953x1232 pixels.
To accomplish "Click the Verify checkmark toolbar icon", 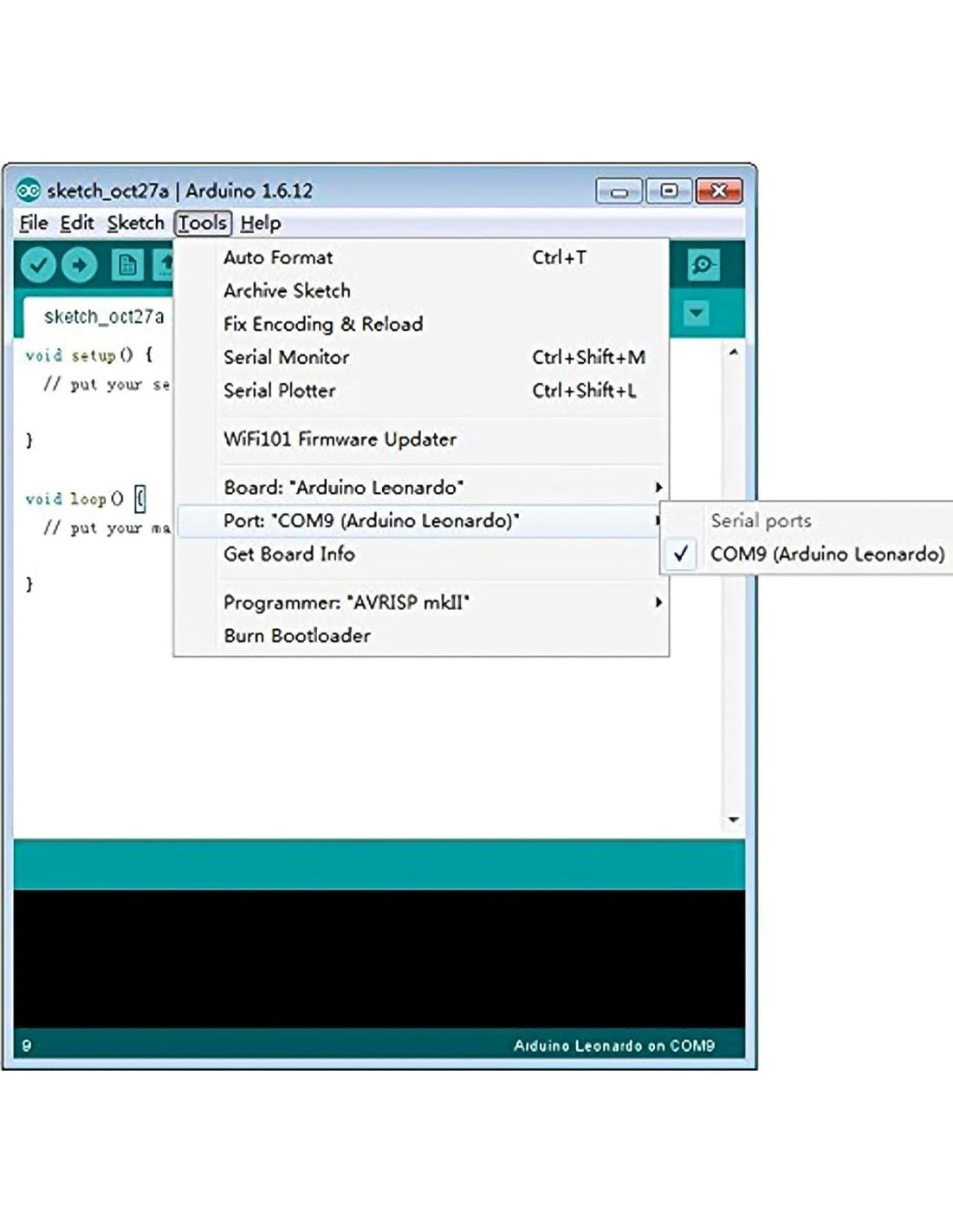I will [38, 265].
